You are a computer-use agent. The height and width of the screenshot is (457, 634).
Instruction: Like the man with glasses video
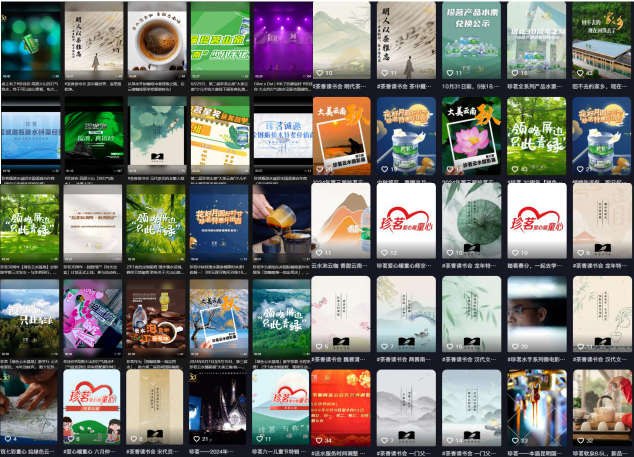tap(515, 347)
